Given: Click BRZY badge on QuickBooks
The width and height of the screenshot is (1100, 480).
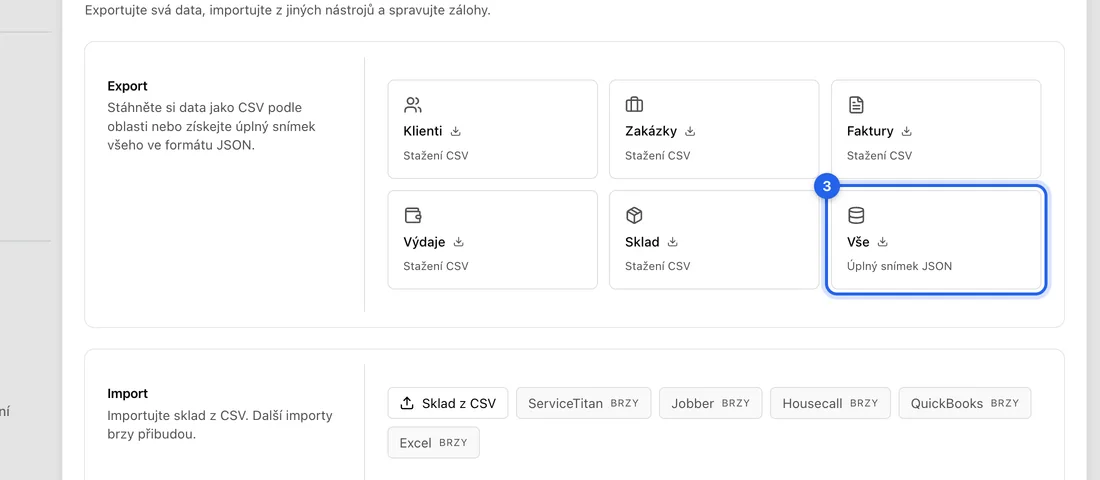Looking at the screenshot, I should 1005,404.
